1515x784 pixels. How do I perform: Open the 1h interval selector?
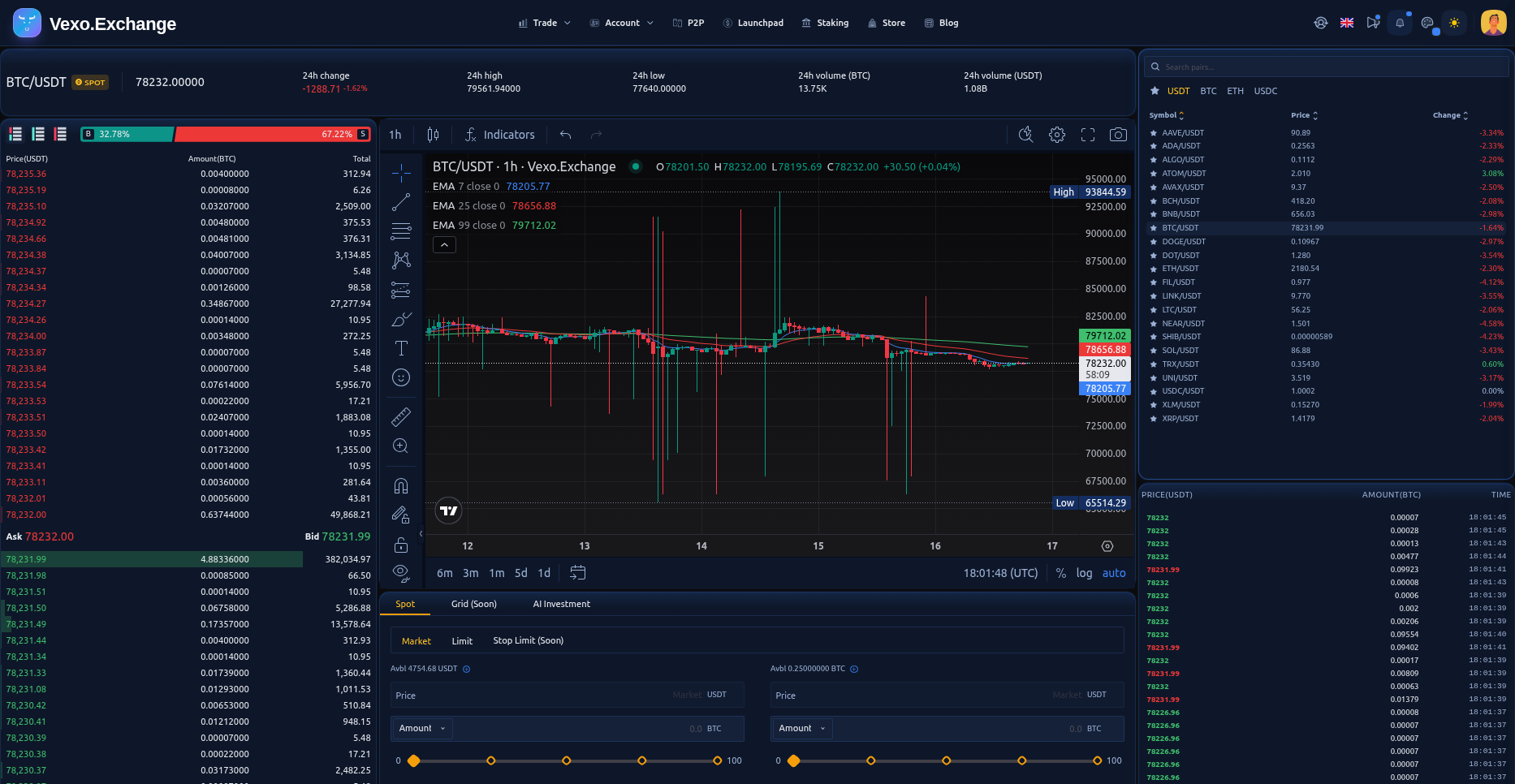[395, 135]
